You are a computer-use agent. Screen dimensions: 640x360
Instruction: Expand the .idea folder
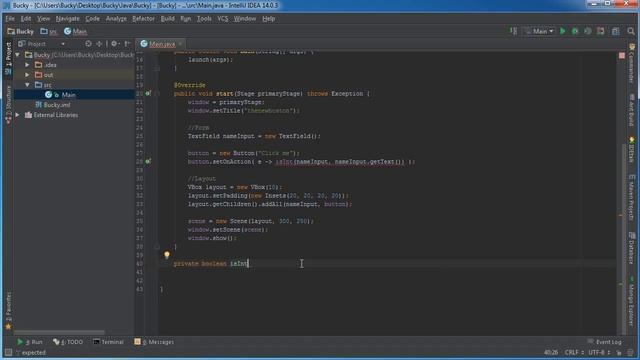coord(27,65)
